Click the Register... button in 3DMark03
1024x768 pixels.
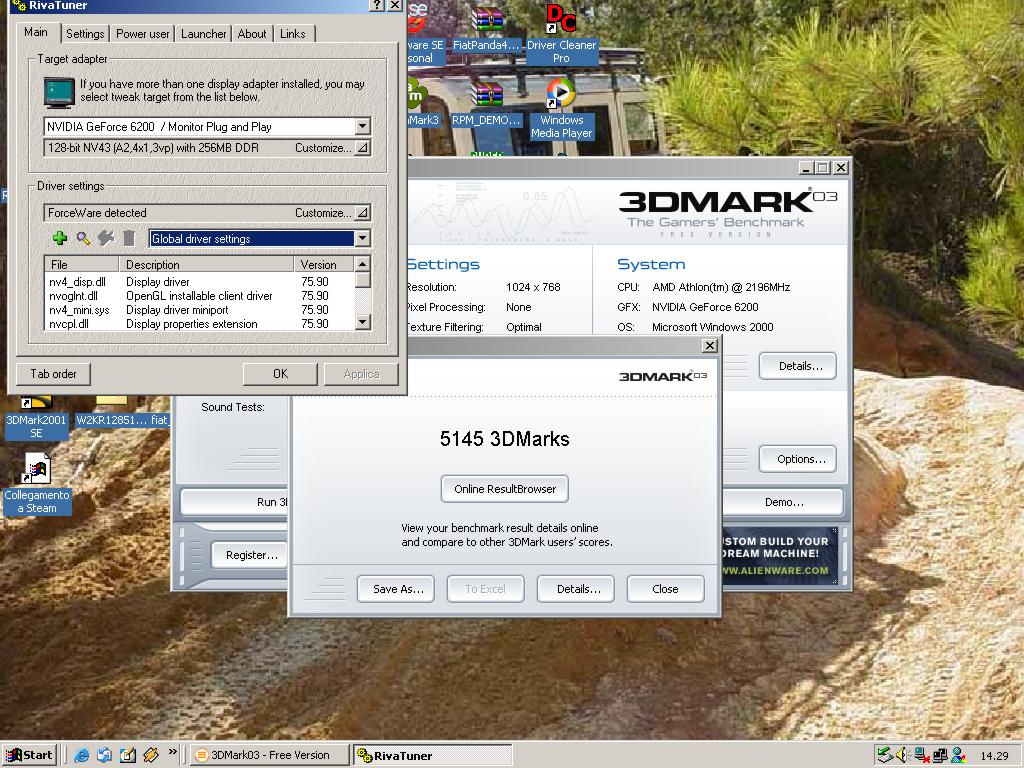(249, 555)
